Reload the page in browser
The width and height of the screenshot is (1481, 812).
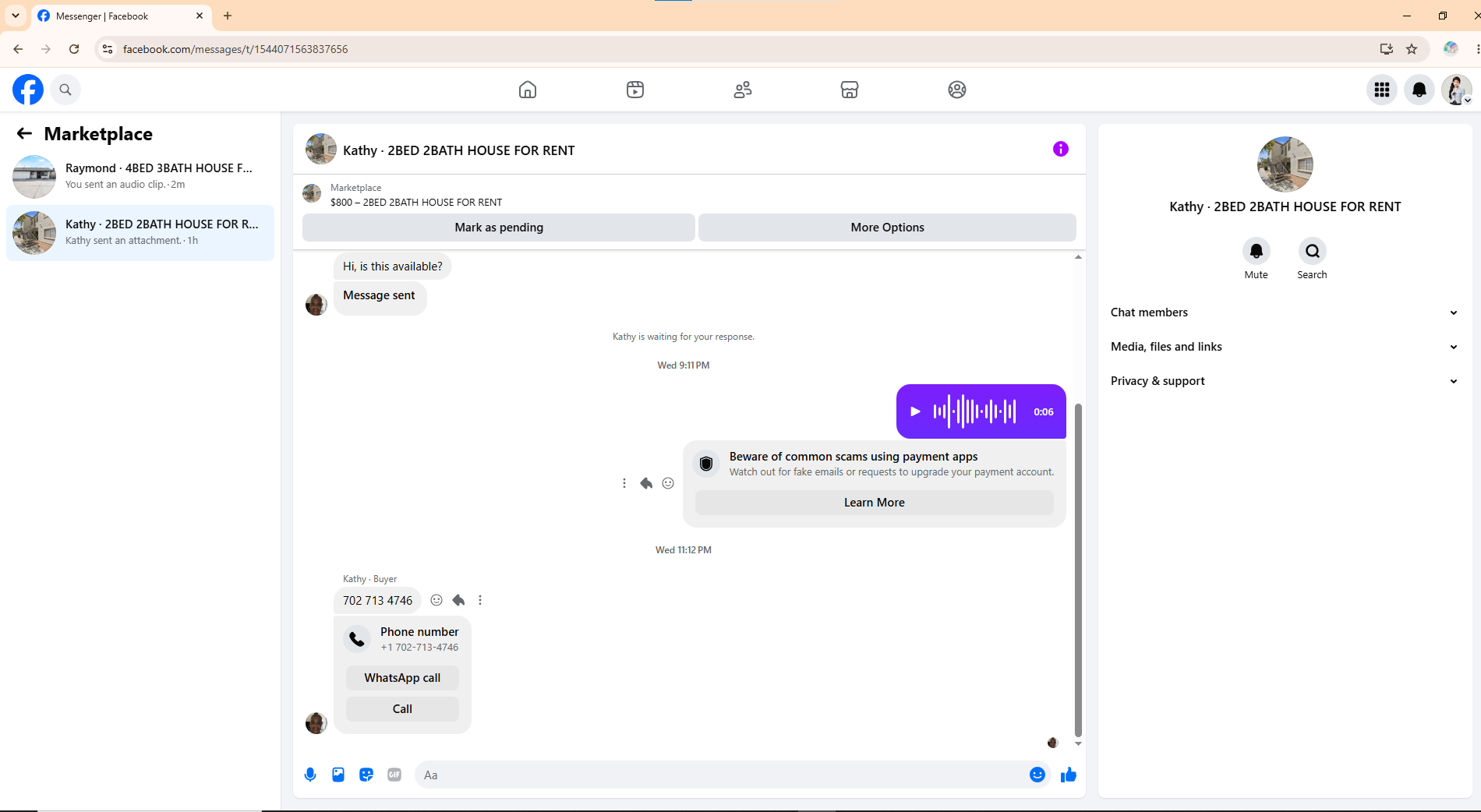coord(74,49)
